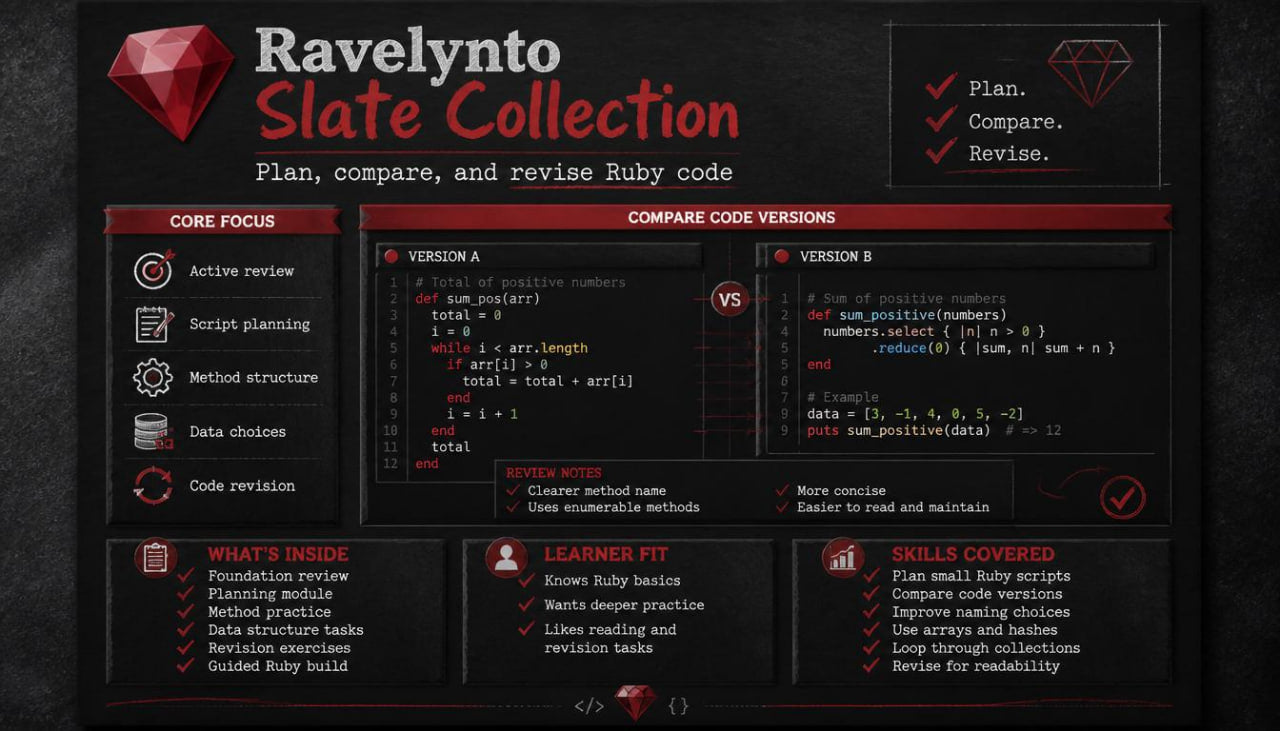Click the small ruby gem in footer
This screenshot has width=1280, height=731.
(x=636, y=702)
